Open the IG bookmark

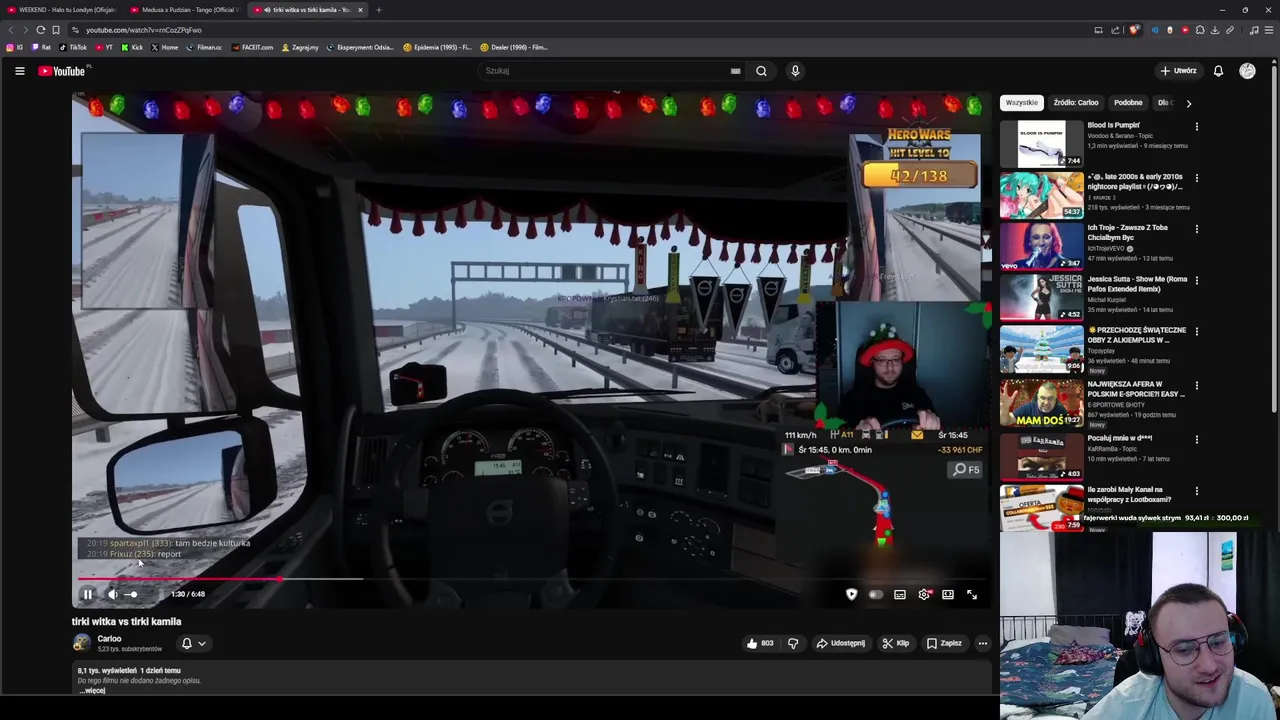[14, 47]
